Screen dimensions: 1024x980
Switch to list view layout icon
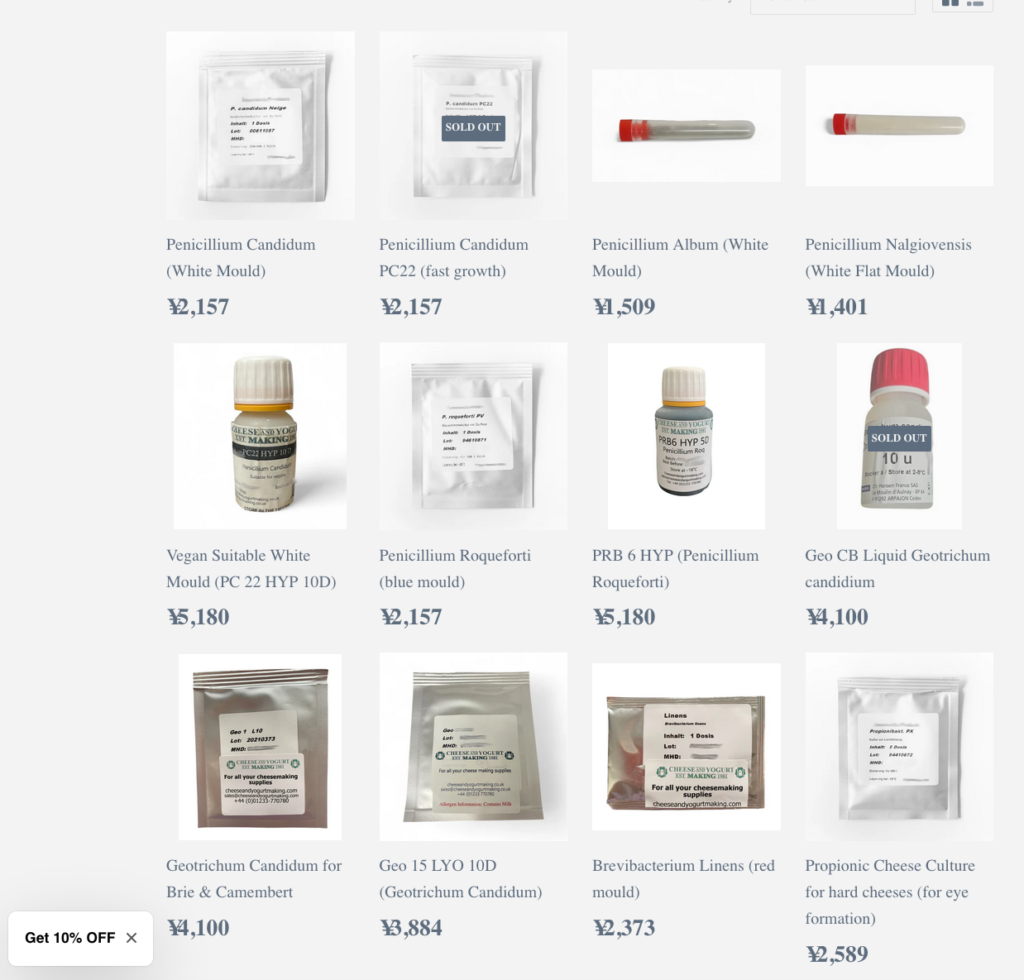[x=975, y=3]
